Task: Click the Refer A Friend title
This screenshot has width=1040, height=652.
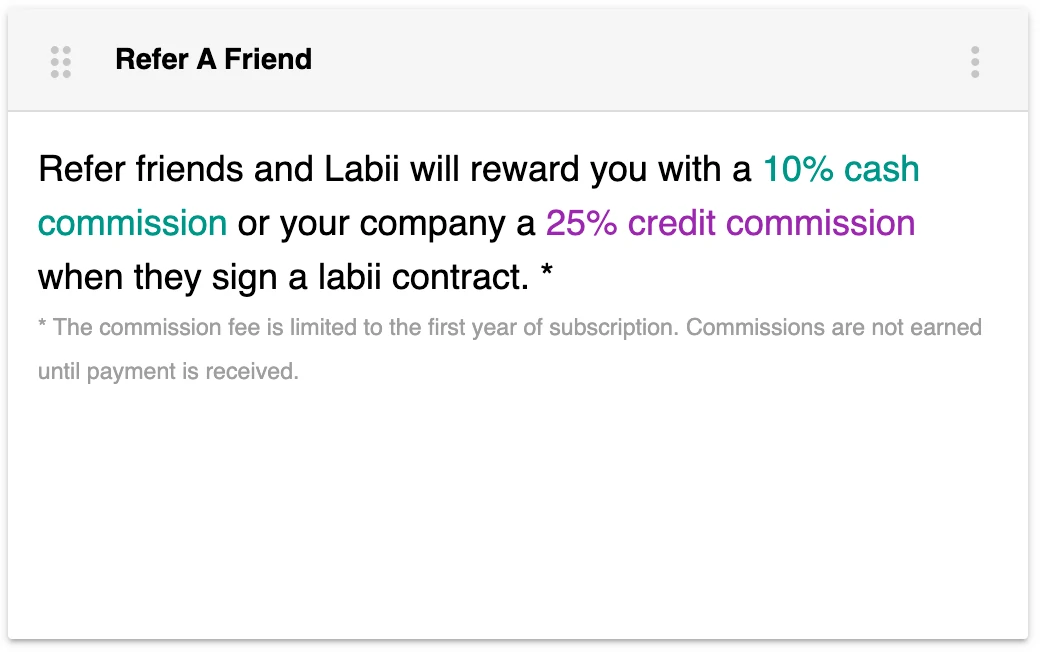Action: coord(213,60)
